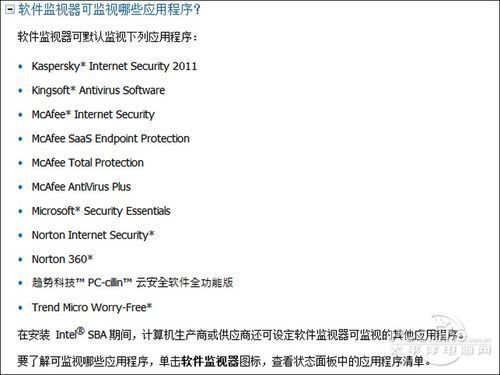Click McAfee Total Protection item
The image size is (500, 375).
88,163
